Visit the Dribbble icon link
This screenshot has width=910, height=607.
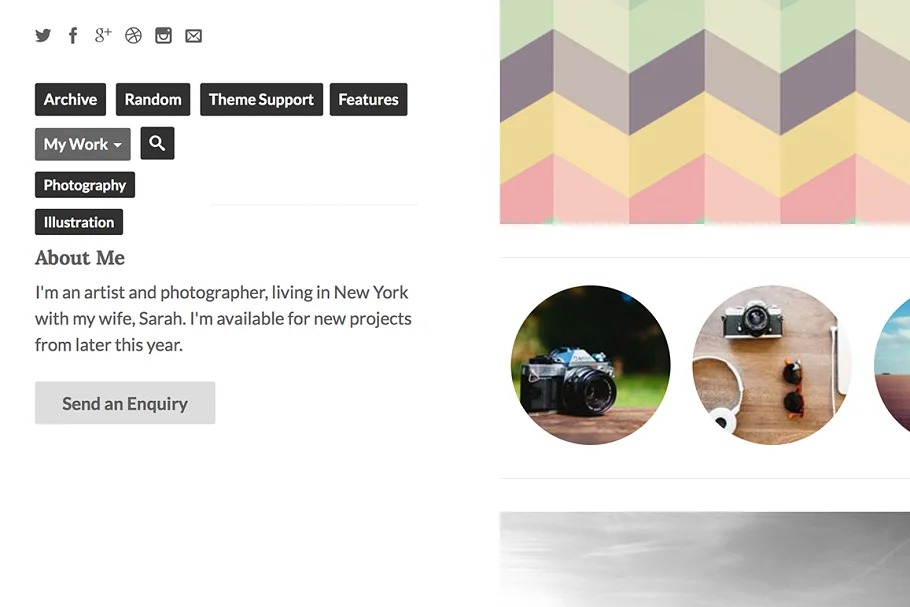pyautogui.click(x=133, y=36)
